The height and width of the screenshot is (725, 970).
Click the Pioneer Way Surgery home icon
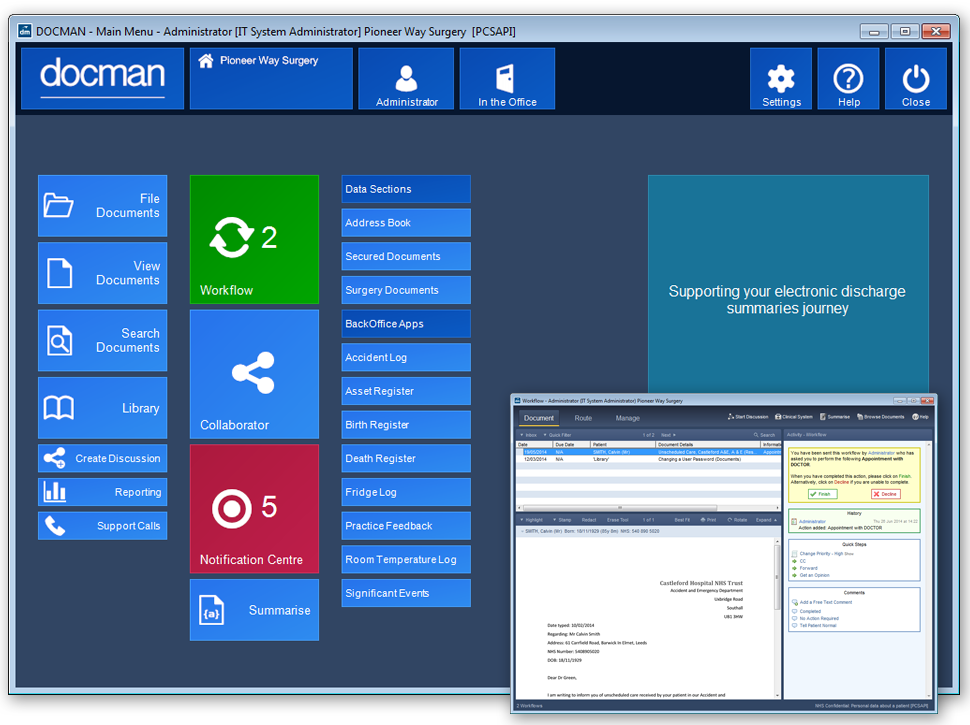pos(206,60)
